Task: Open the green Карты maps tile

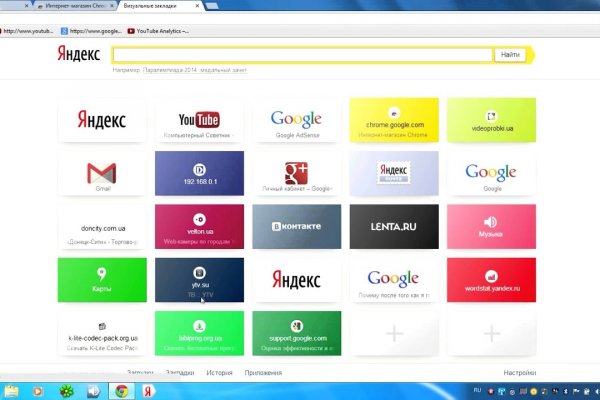Action: tap(101, 280)
